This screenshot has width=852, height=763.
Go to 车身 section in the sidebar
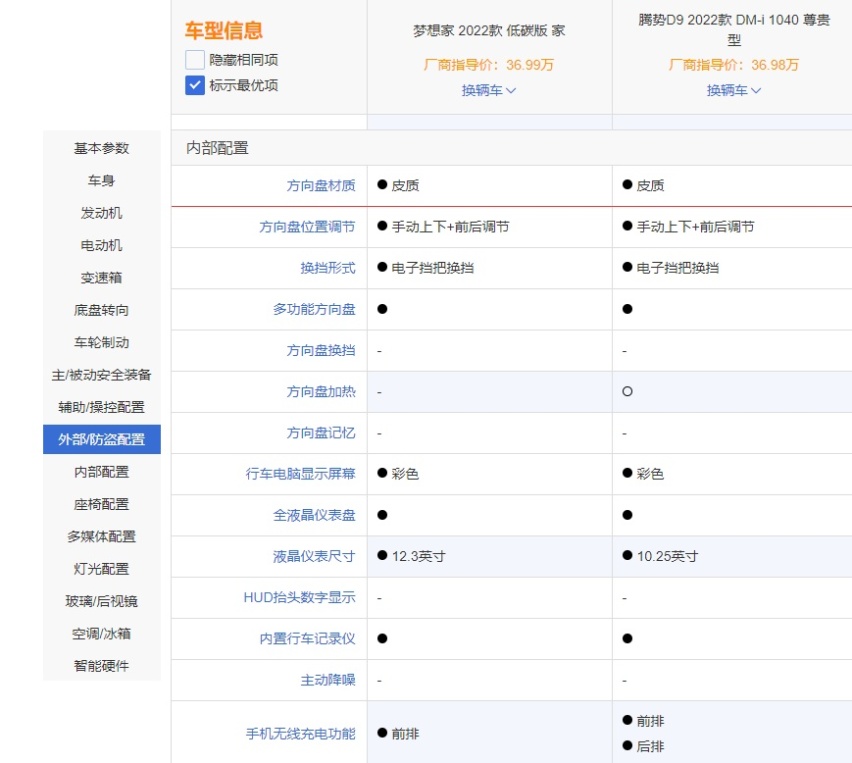click(x=102, y=180)
